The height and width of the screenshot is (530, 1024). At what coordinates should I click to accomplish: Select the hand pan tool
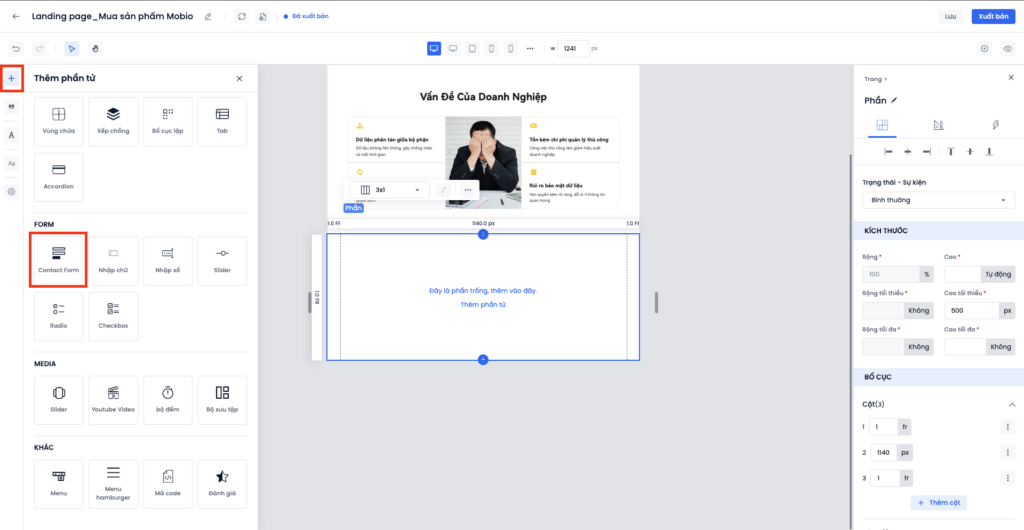(95, 48)
